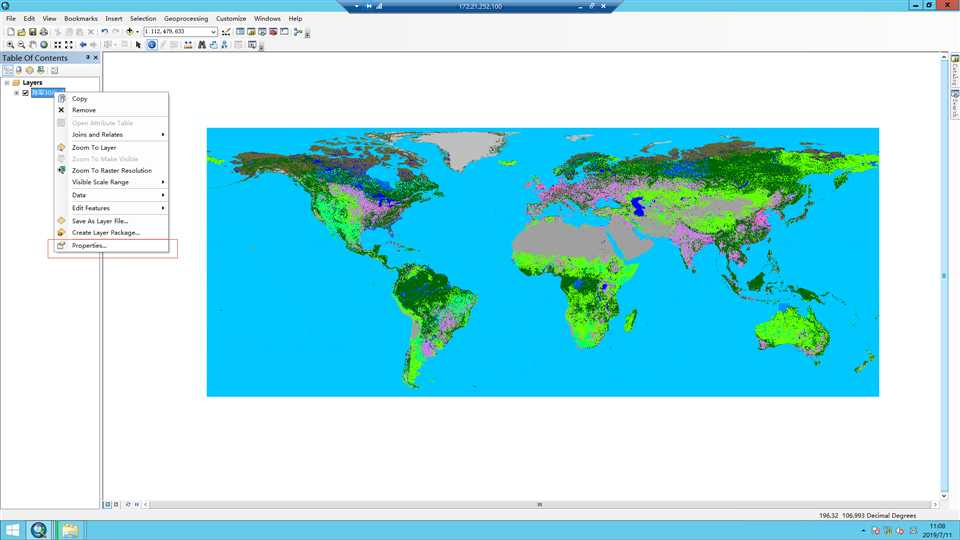Switch to List By Selection view
960x540 pixels.
coord(40,70)
